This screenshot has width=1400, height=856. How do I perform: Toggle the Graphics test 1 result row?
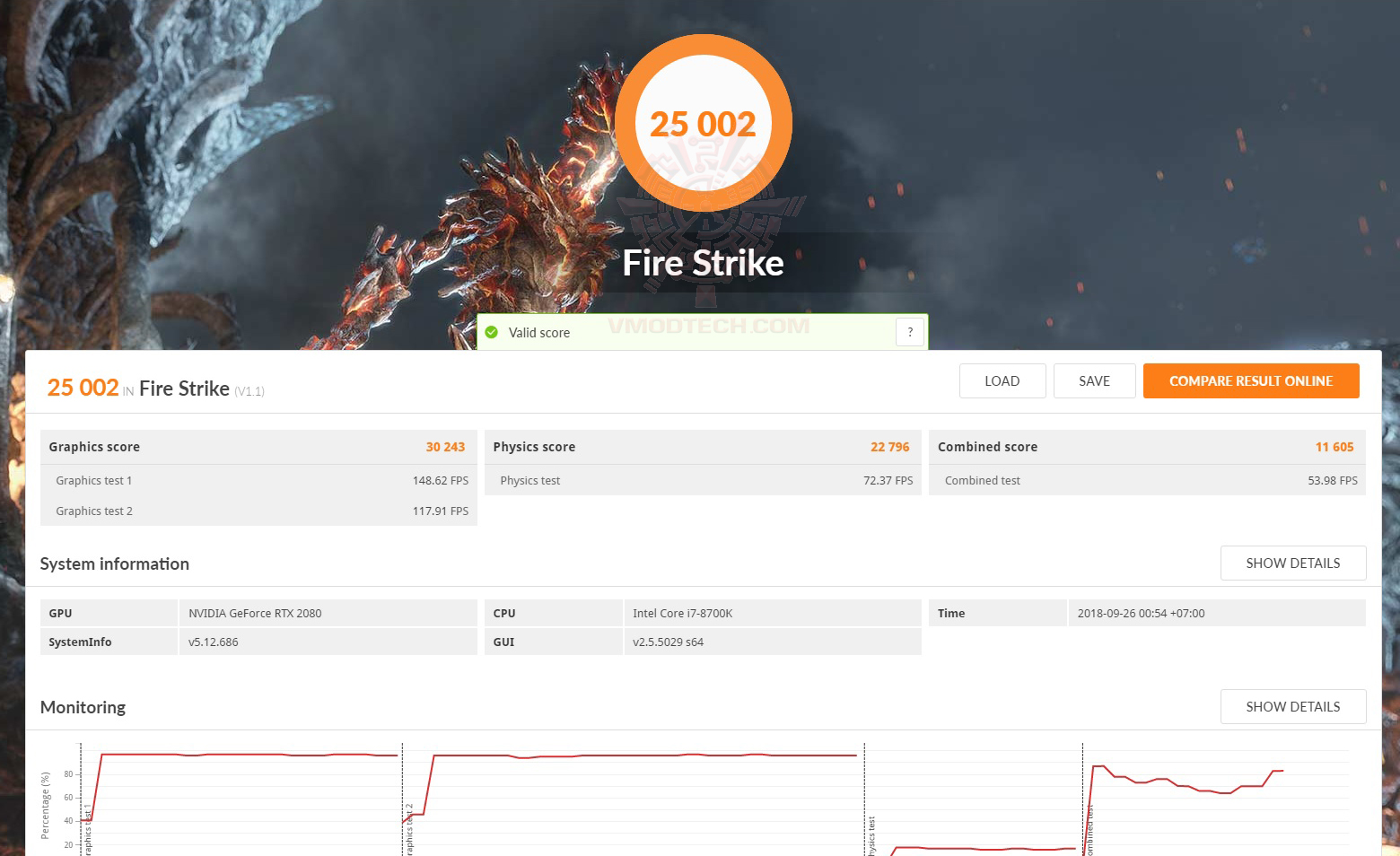point(258,480)
